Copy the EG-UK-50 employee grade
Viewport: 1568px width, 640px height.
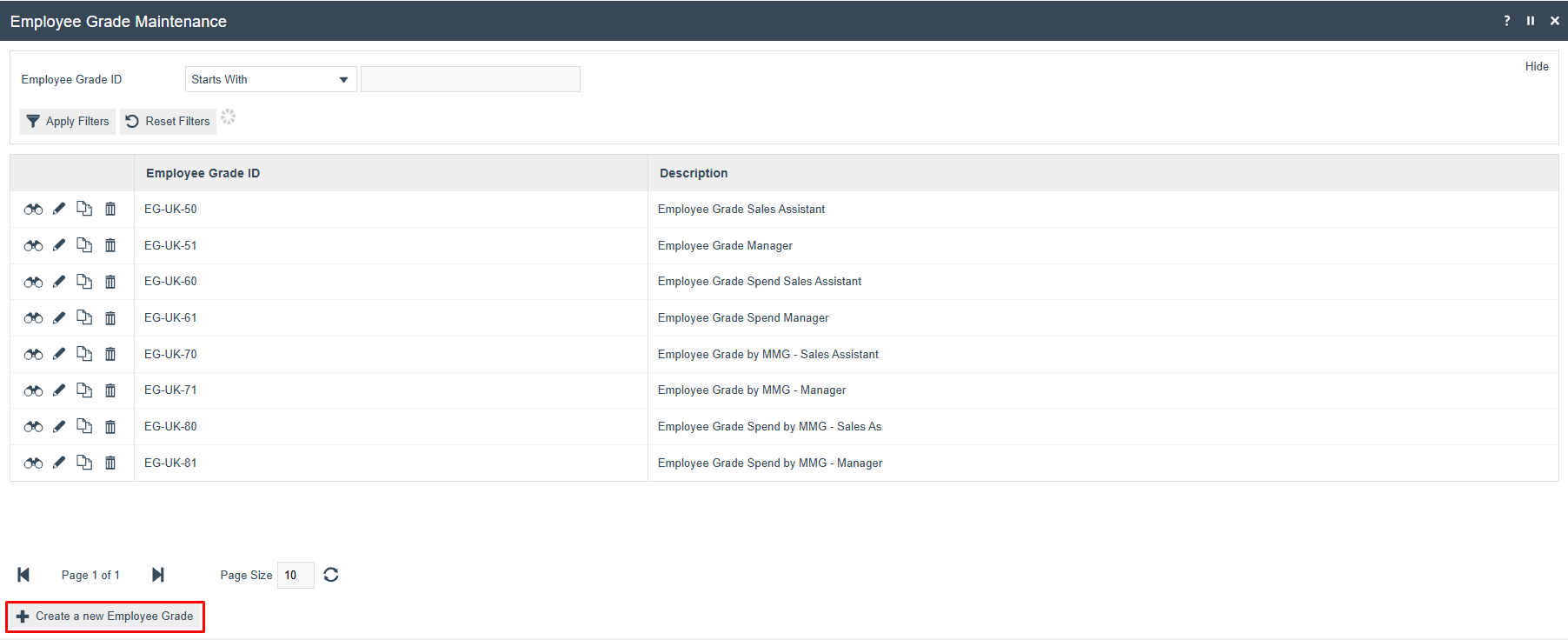84,209
